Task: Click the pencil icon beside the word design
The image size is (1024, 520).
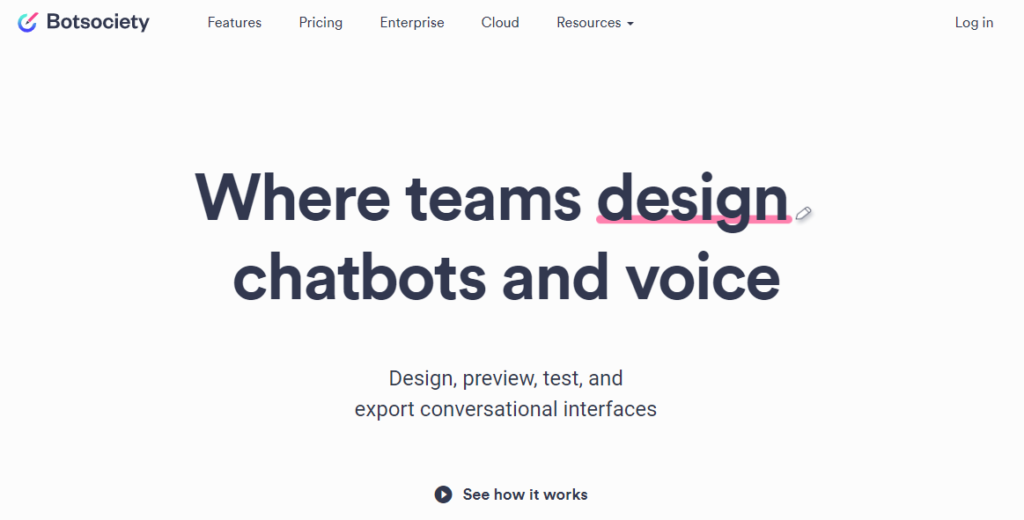Action: click(804, 212)
